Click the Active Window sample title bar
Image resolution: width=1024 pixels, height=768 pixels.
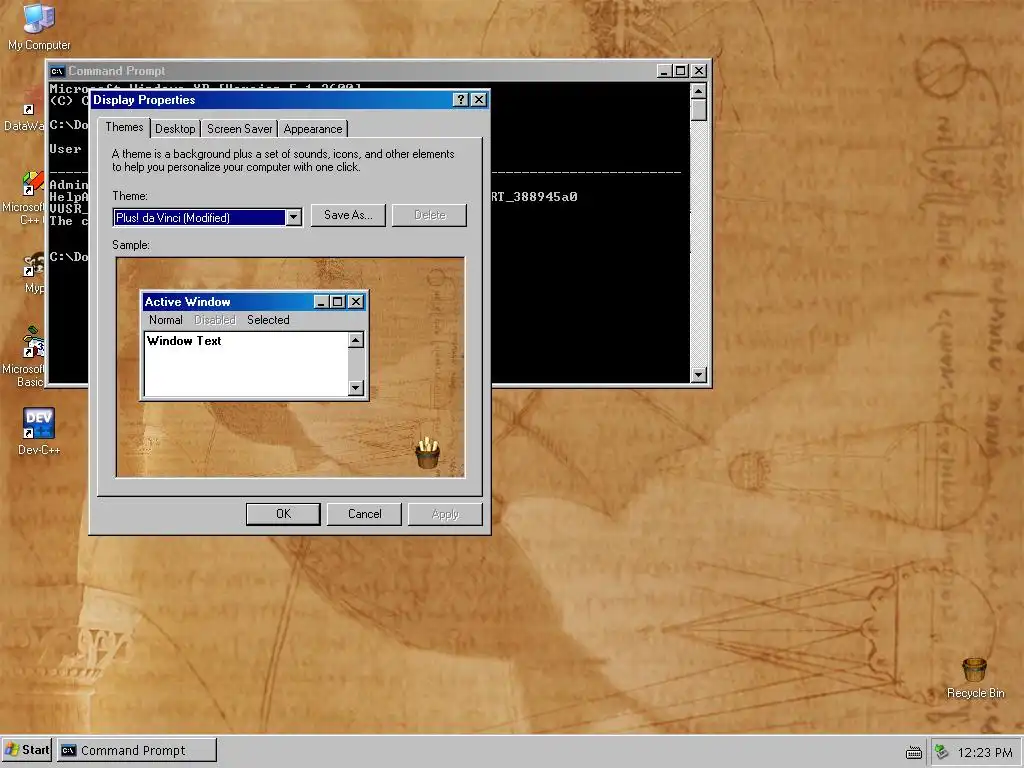255,302
